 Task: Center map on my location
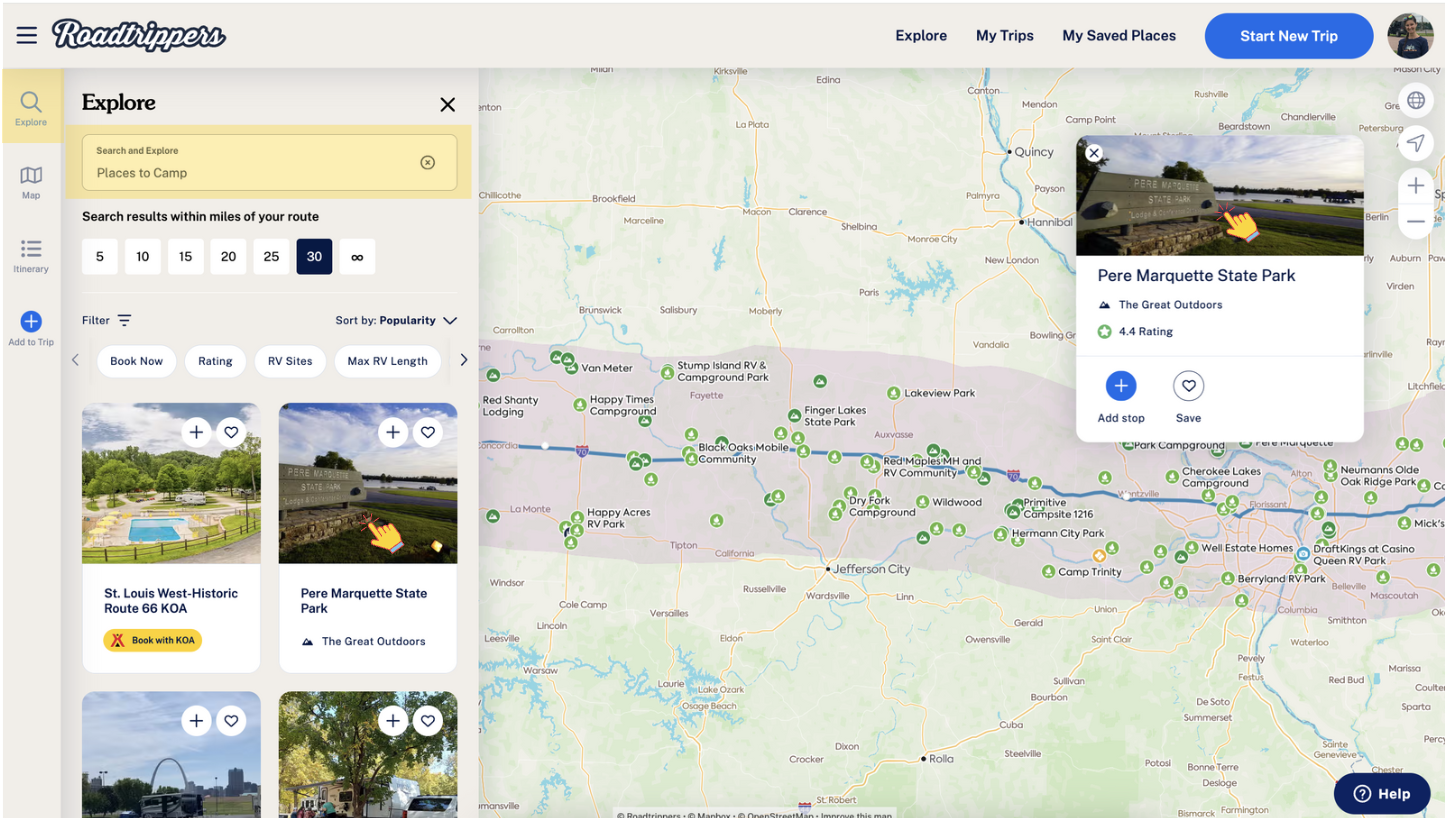pyautogui.click(x=1415, y=144)
